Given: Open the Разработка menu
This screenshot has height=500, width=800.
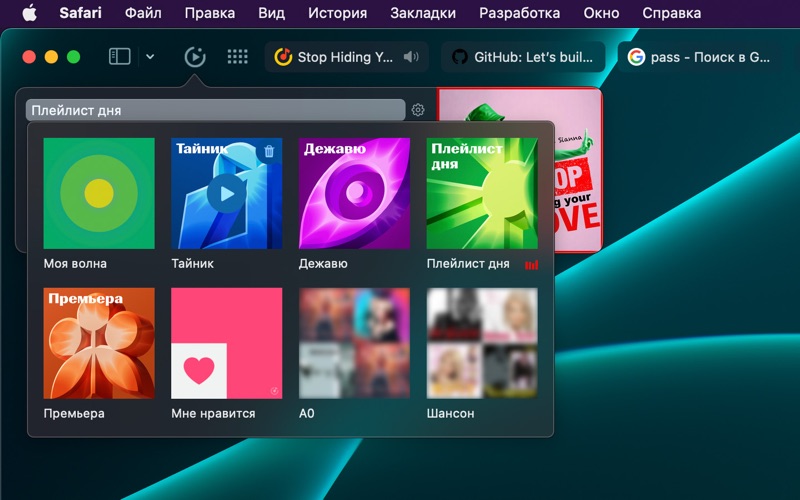Looking at the screenshot, I should click(x=519, y=13).
